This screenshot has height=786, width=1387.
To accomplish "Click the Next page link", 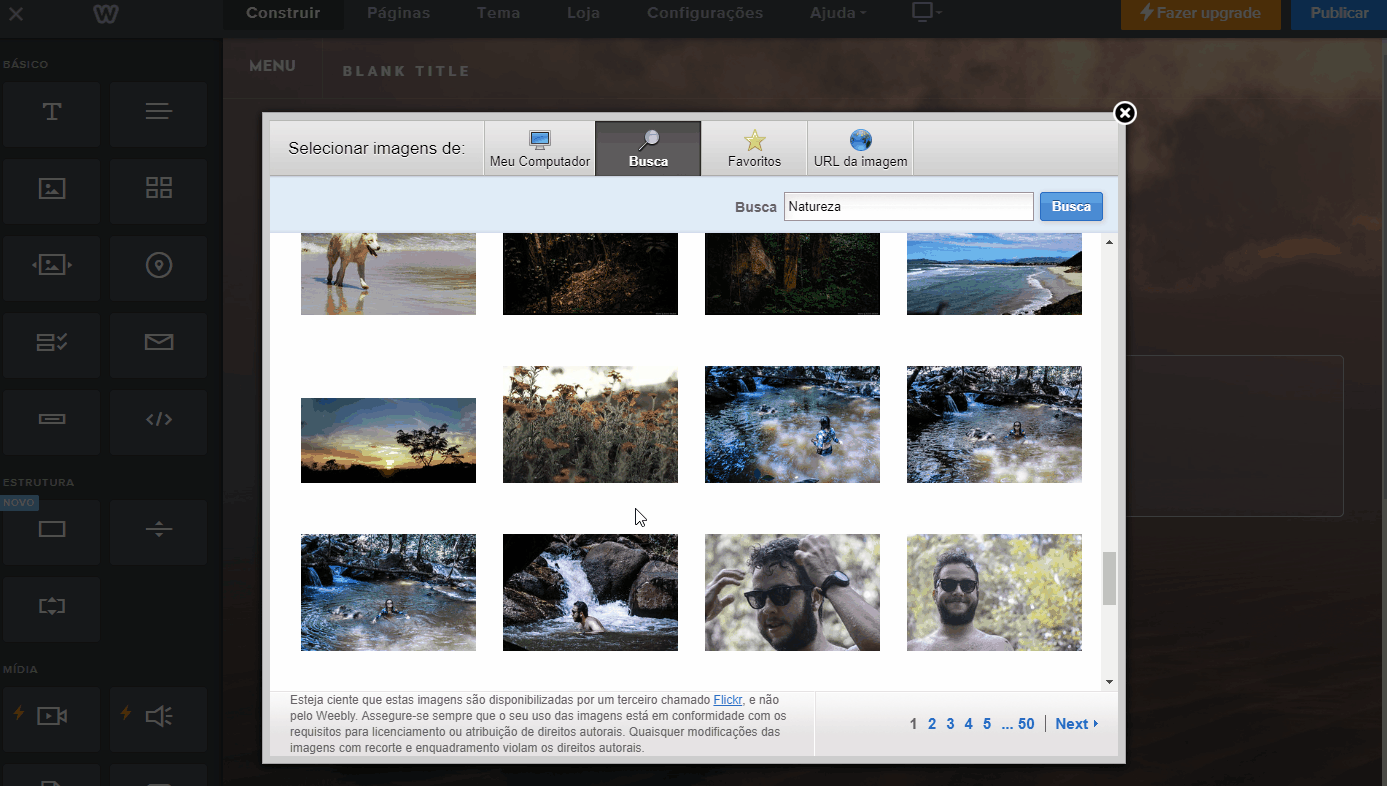I will pos(1076,724).
